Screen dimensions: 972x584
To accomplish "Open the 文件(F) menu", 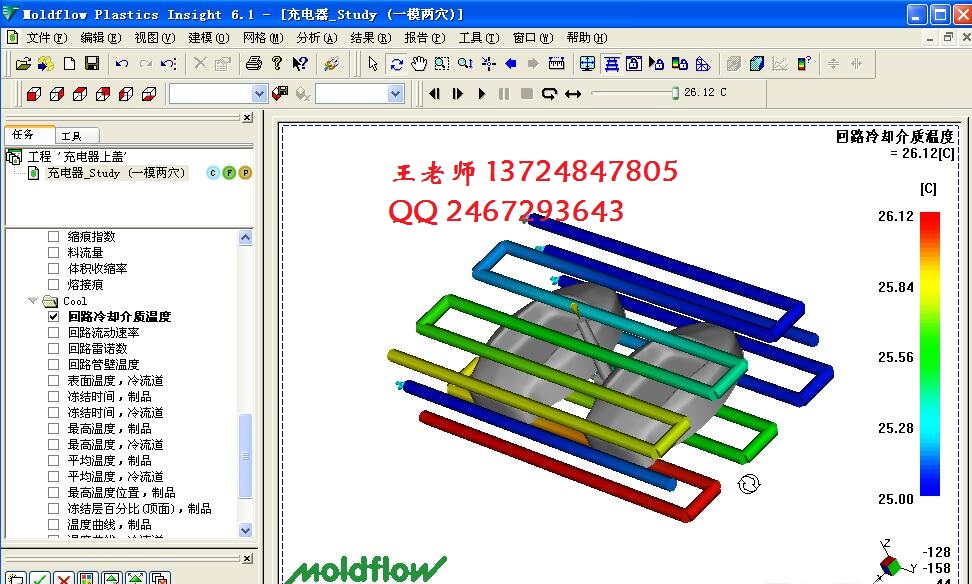I will (x=46, y=38).
